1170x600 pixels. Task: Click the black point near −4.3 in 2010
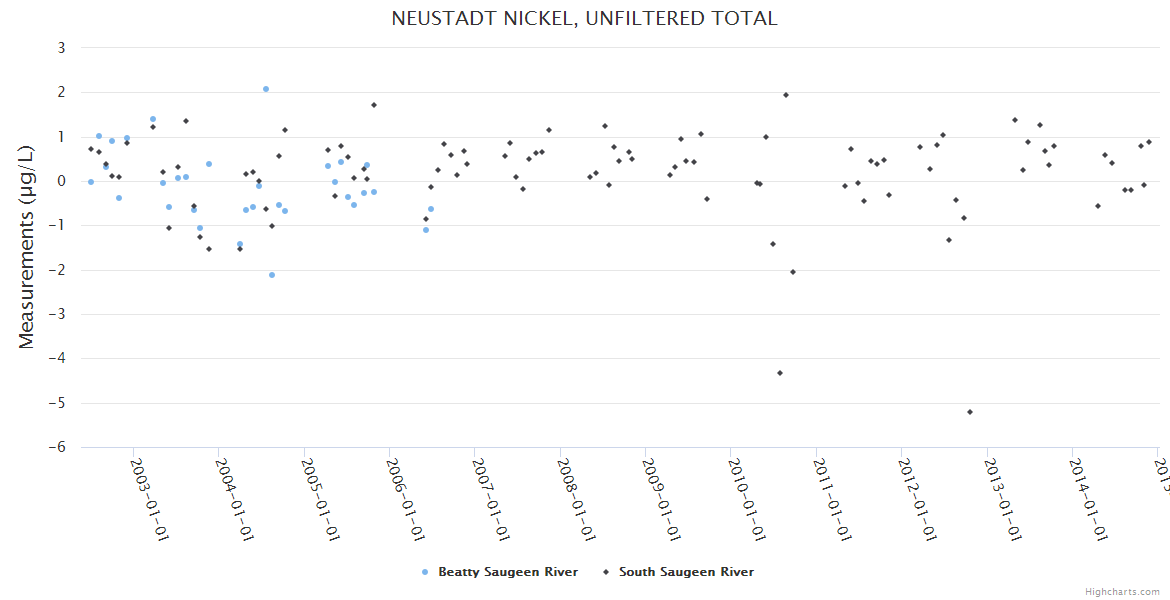(x=780, y=373)
